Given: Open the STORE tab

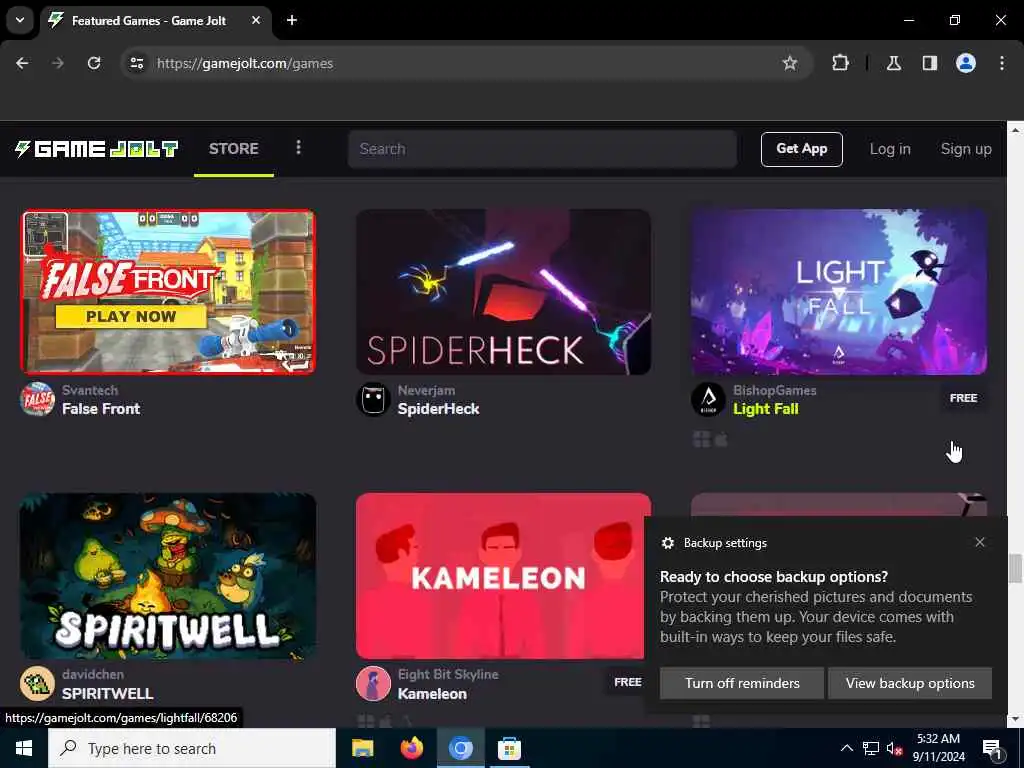Looking at the screenshot, I should click(234, 149).
